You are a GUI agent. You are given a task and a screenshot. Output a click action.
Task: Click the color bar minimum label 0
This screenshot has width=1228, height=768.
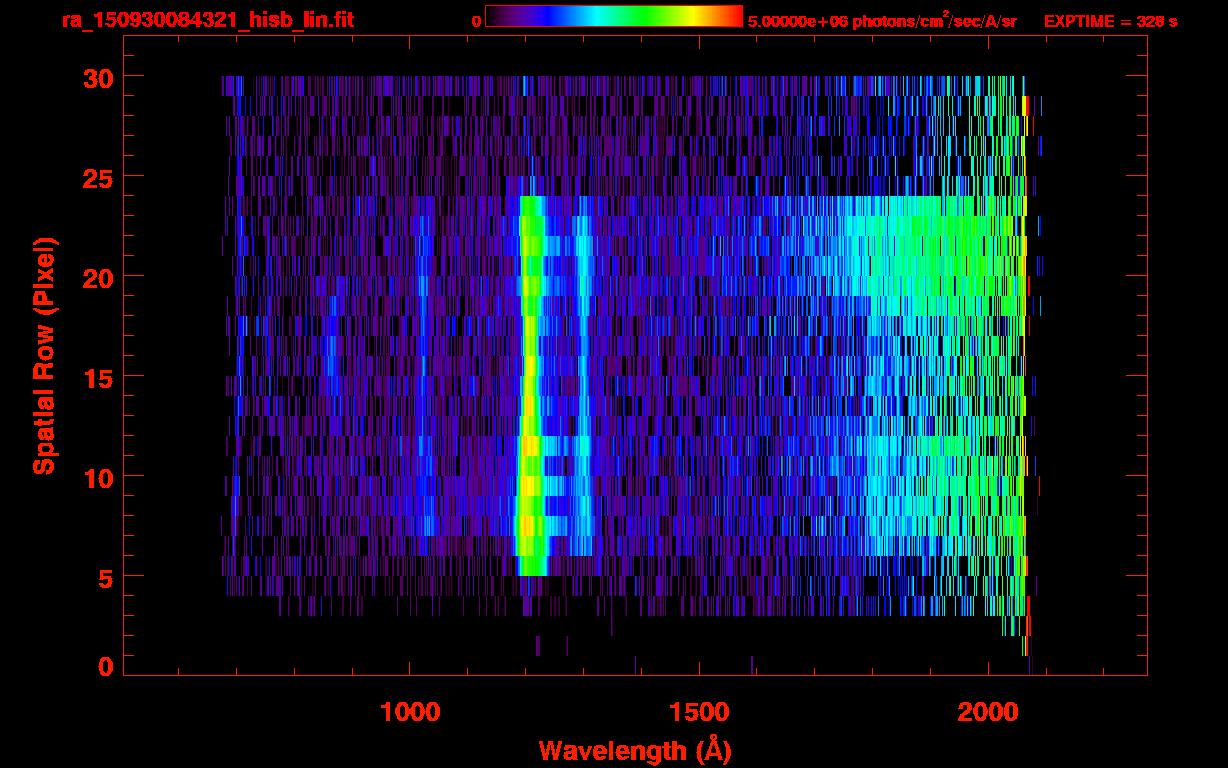coord(476,21)
